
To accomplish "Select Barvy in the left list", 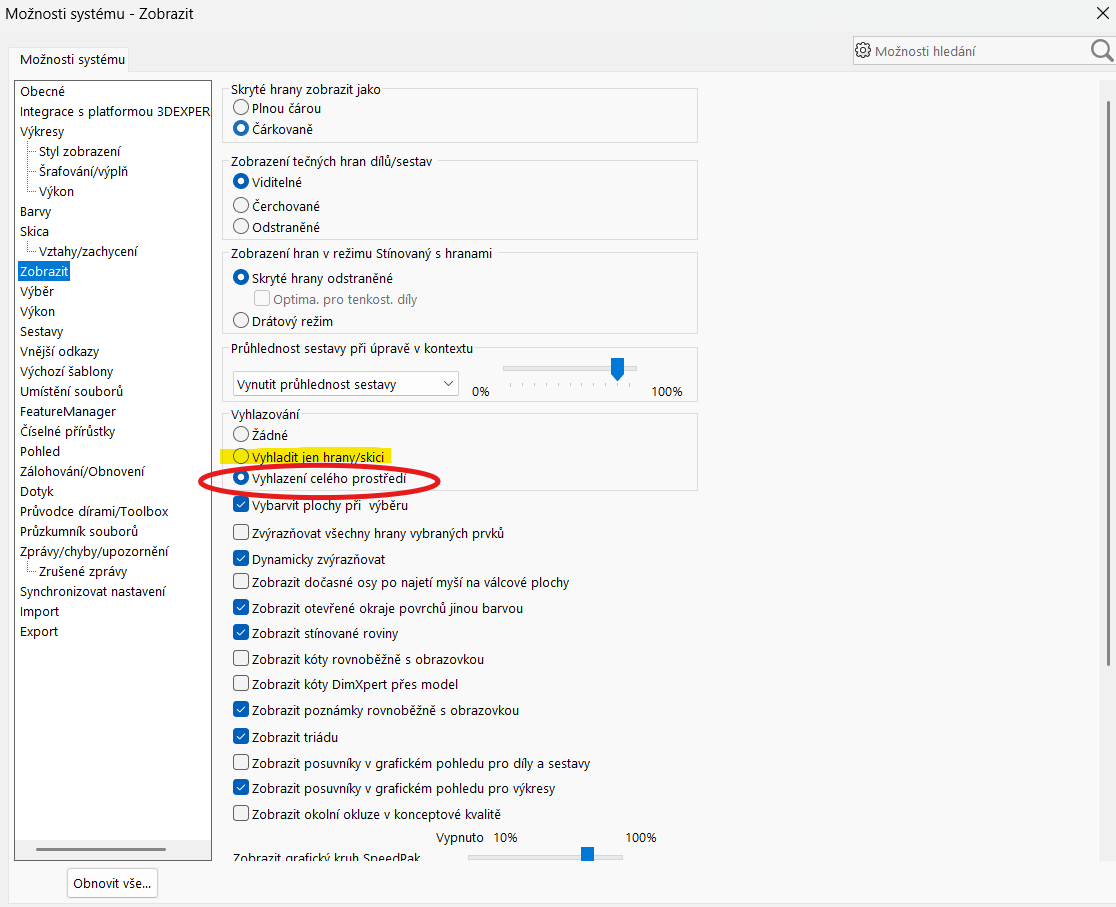I will click(x=36, y=211).
